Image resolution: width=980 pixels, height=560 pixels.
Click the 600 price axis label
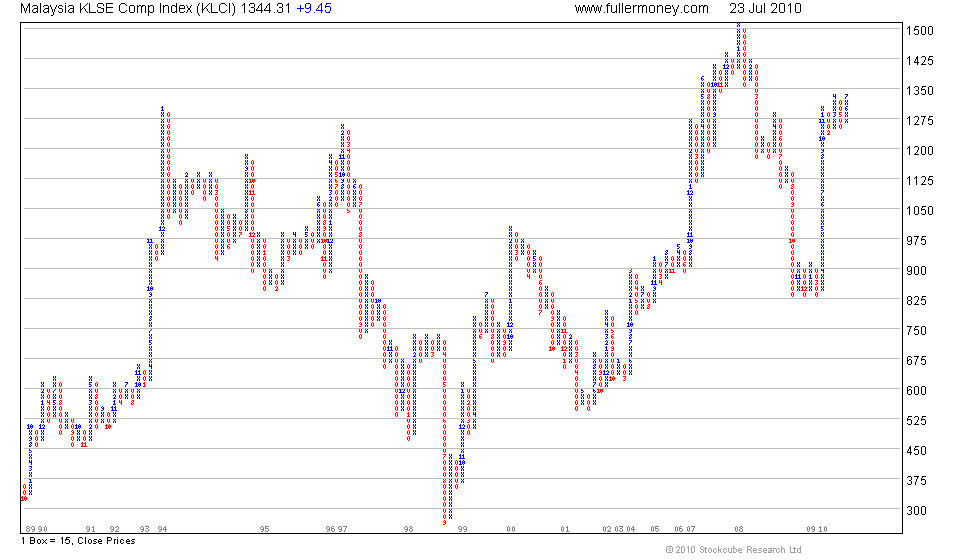click(x=916, y=391)
